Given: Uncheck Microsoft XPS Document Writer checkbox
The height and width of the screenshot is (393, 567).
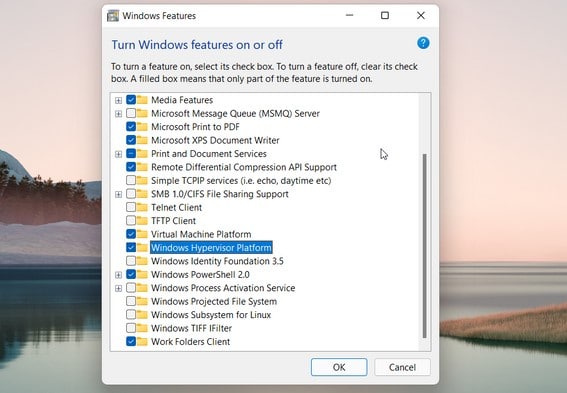Looking at the screenshot, I should pyautogui.click(x=131, y=140).
